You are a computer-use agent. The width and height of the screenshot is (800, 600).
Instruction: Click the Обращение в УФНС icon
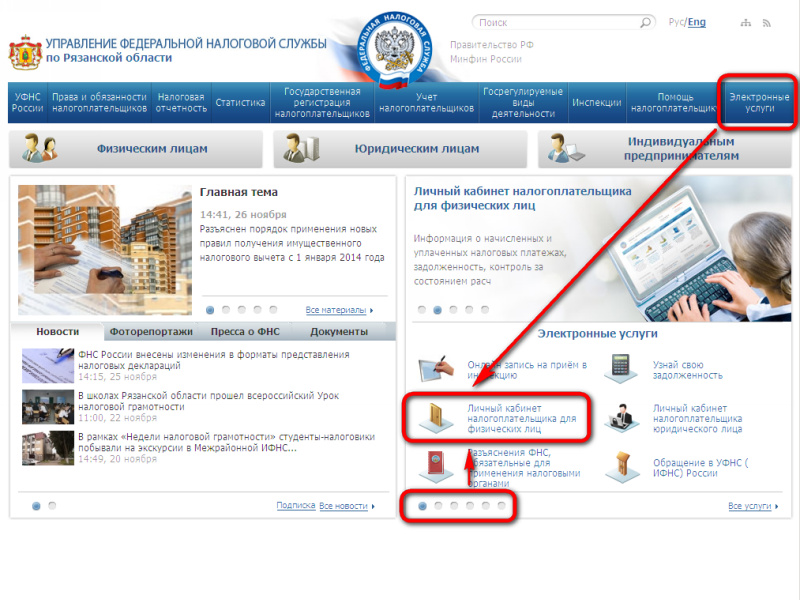[621, 467]
